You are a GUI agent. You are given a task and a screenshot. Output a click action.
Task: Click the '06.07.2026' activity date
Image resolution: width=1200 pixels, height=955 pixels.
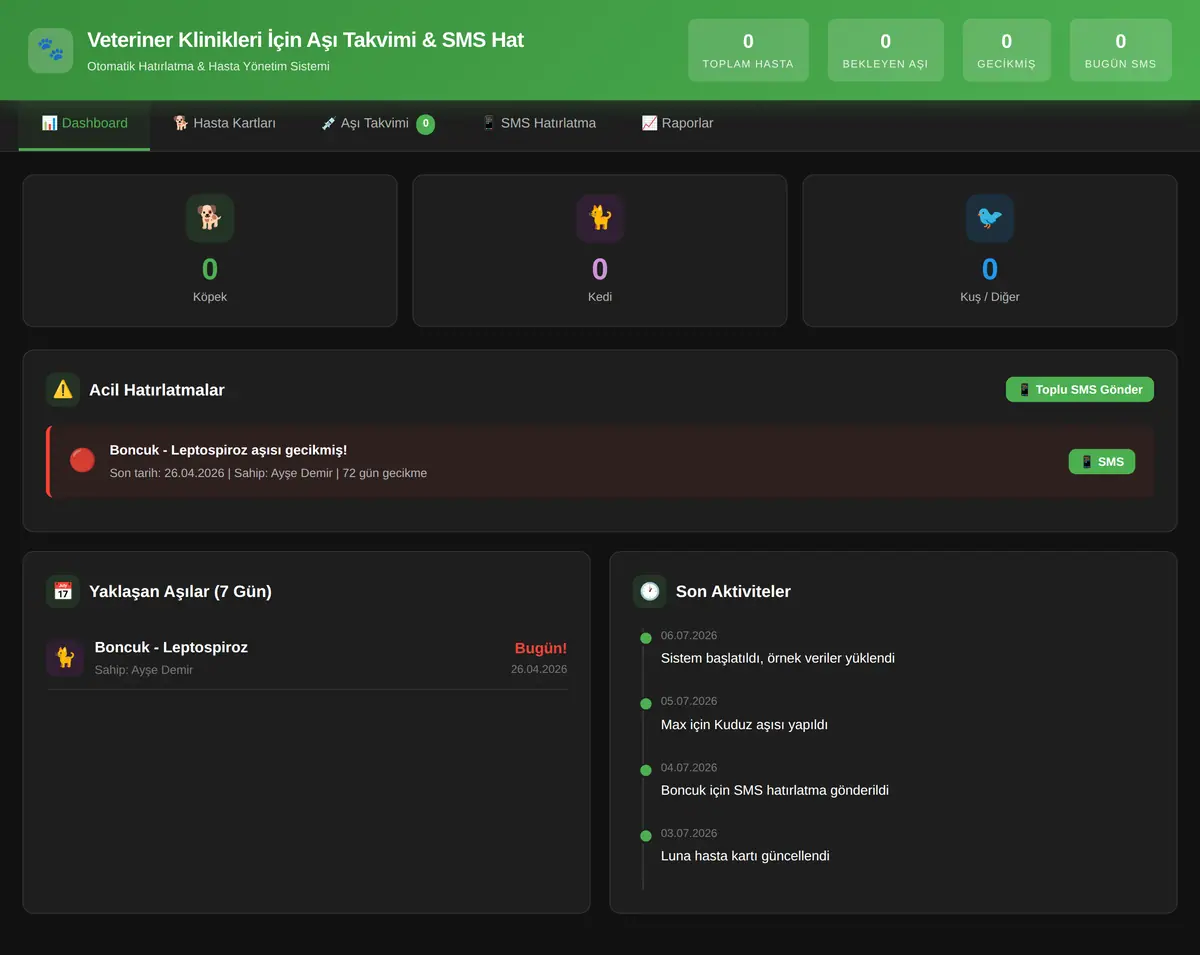(689, 636)
